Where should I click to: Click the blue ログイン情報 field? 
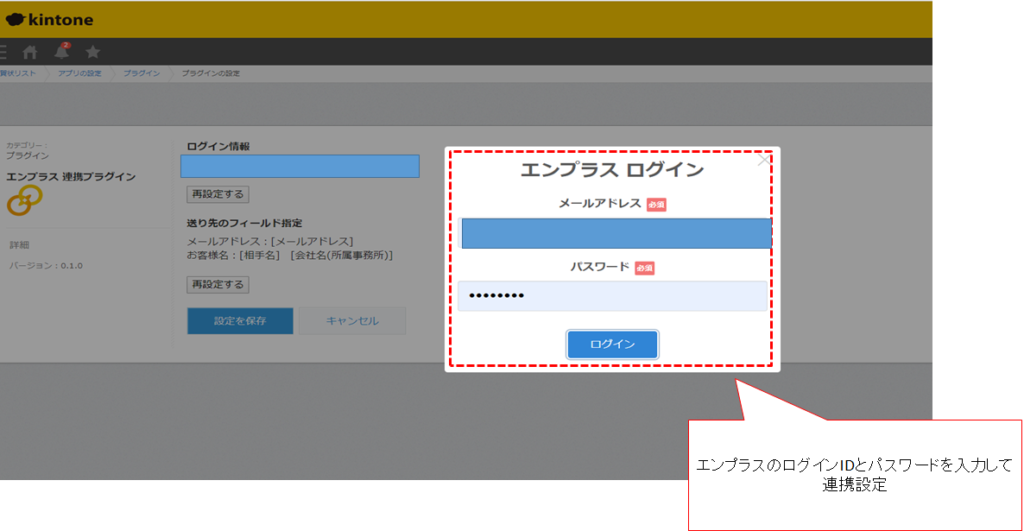300,166
